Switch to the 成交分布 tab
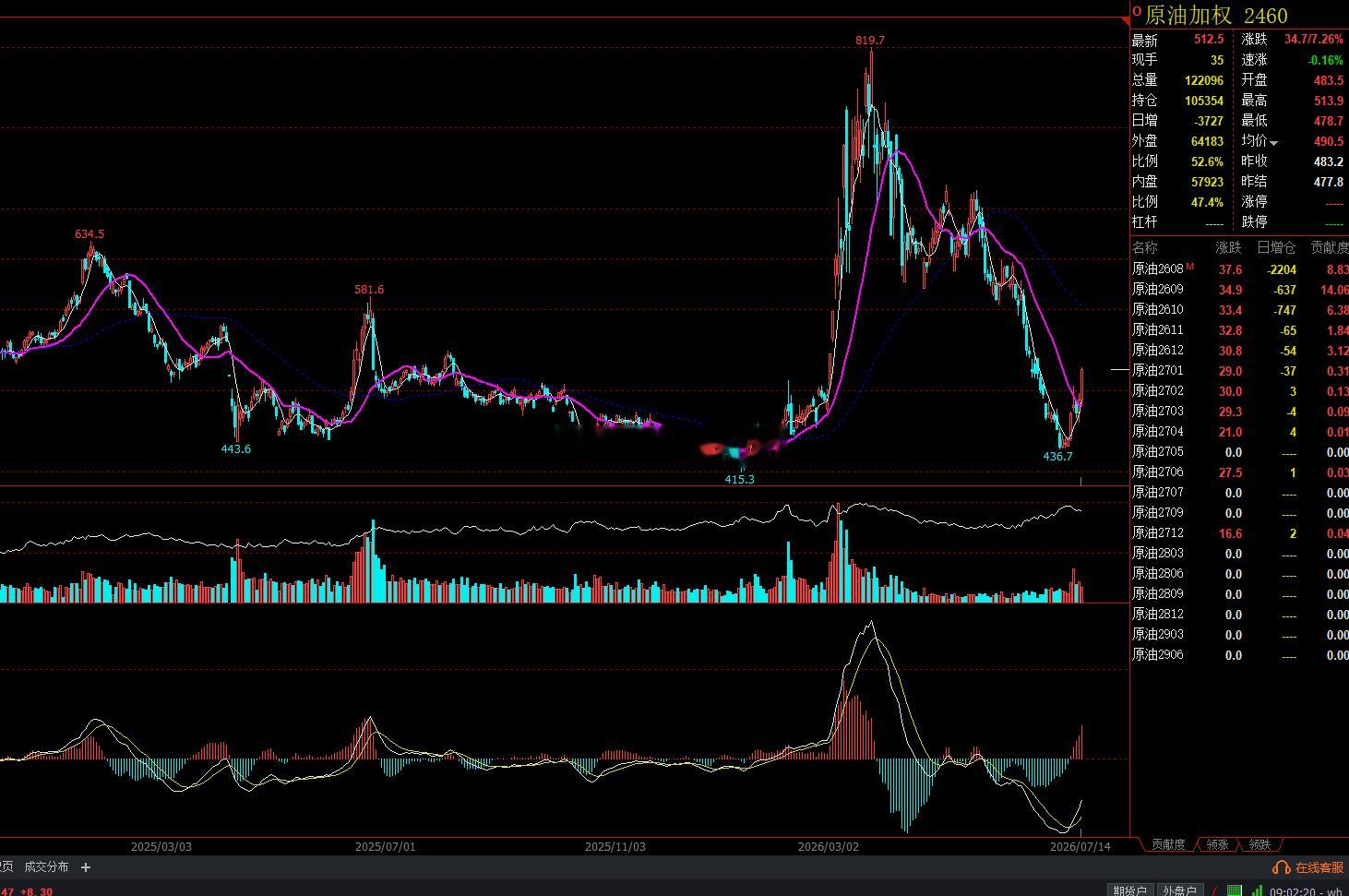 coord(46,867)
